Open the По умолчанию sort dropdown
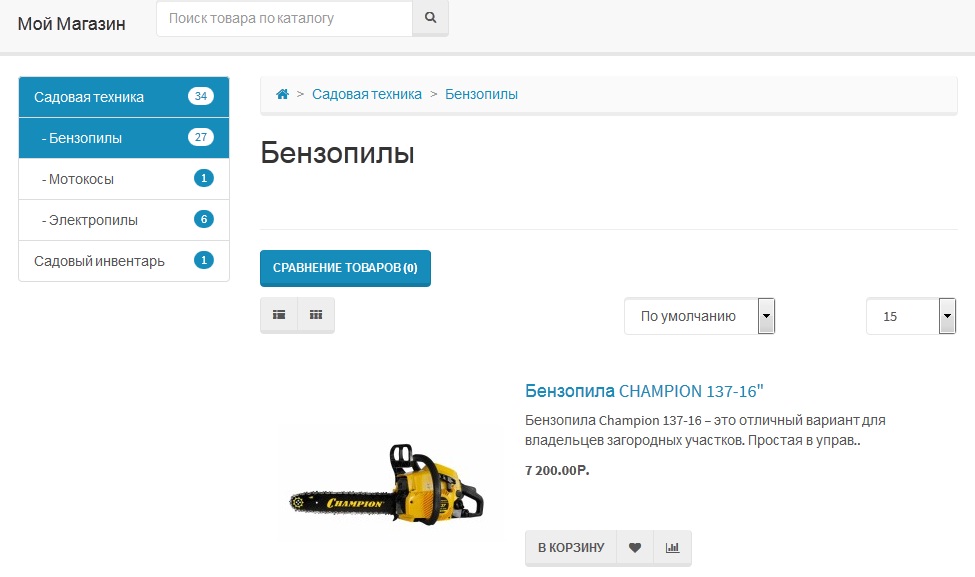Viewport: 975px width, 577px height. pos(700,316)
